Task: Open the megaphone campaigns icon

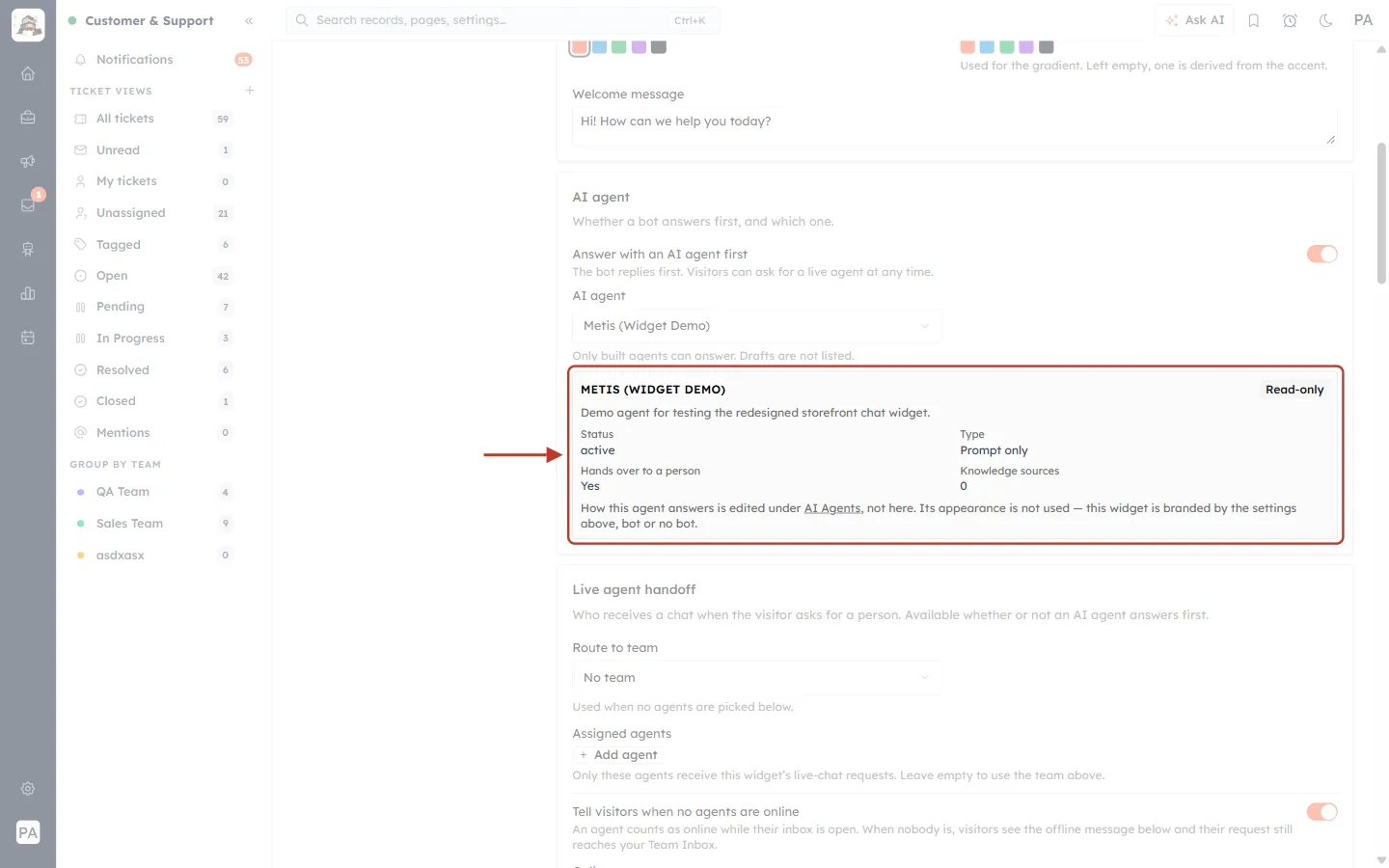Action: 28,161
